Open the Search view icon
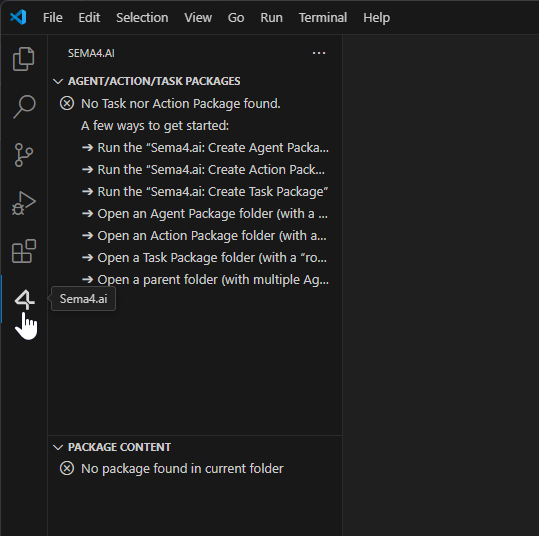The image size is (539, 536). pos(24,107)
